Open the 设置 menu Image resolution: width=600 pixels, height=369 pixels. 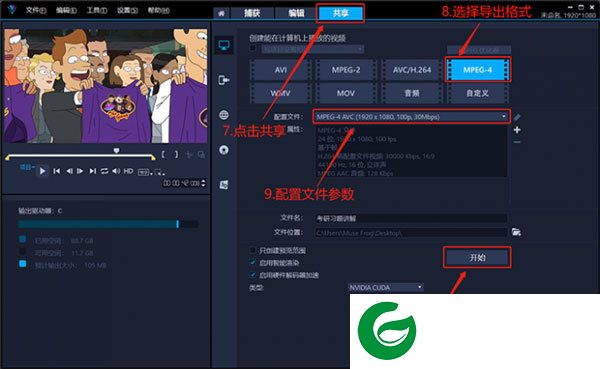tap(127, 10)
